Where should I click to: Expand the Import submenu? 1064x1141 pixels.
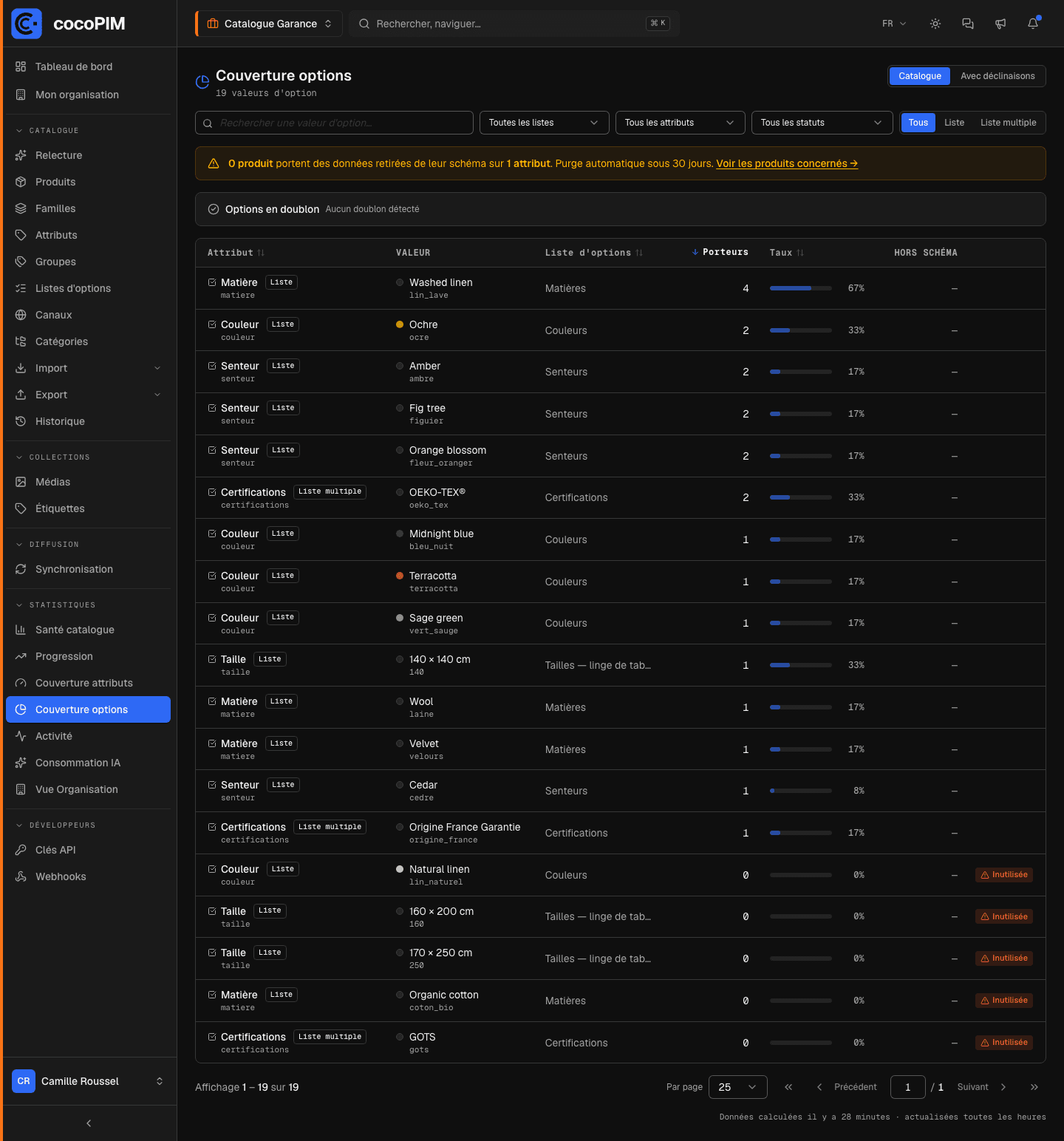tap(88, 368)
